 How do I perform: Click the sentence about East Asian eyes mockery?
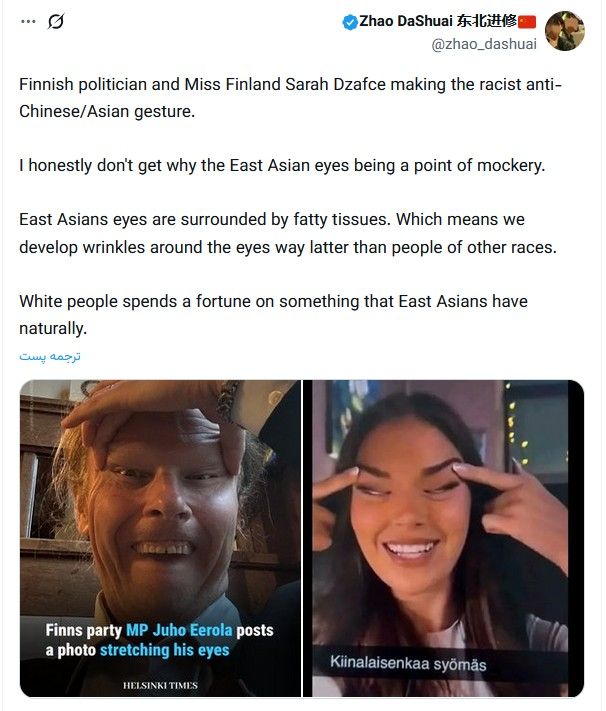click(282, 166)
